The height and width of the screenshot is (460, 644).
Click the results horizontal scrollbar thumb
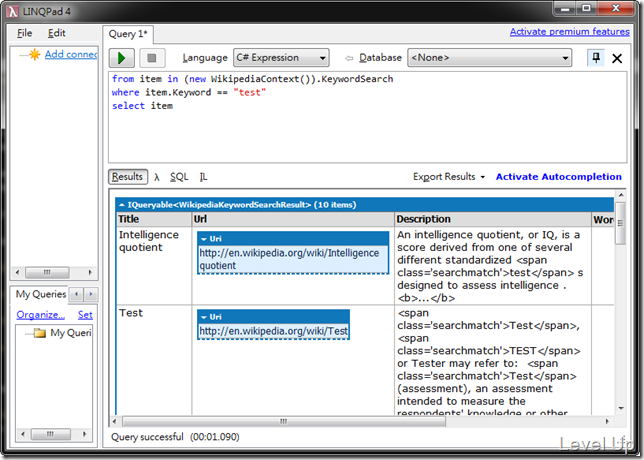pos(283,421)
